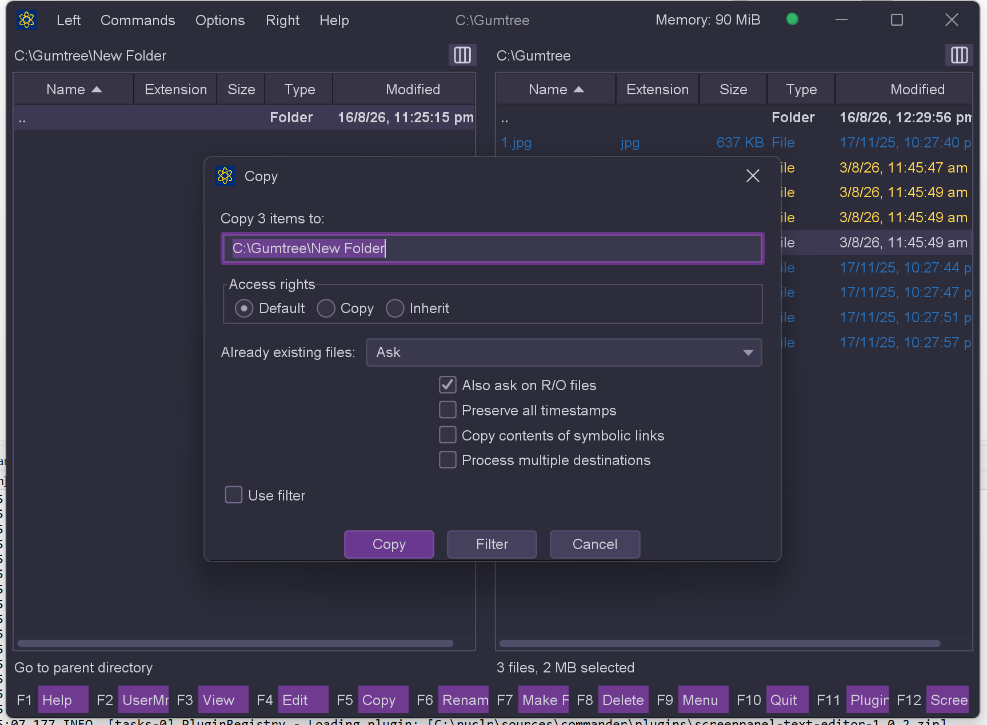Open the Already existing files dropdown
The height and width of the screenshot is (725, 987).
click(564, 352)
